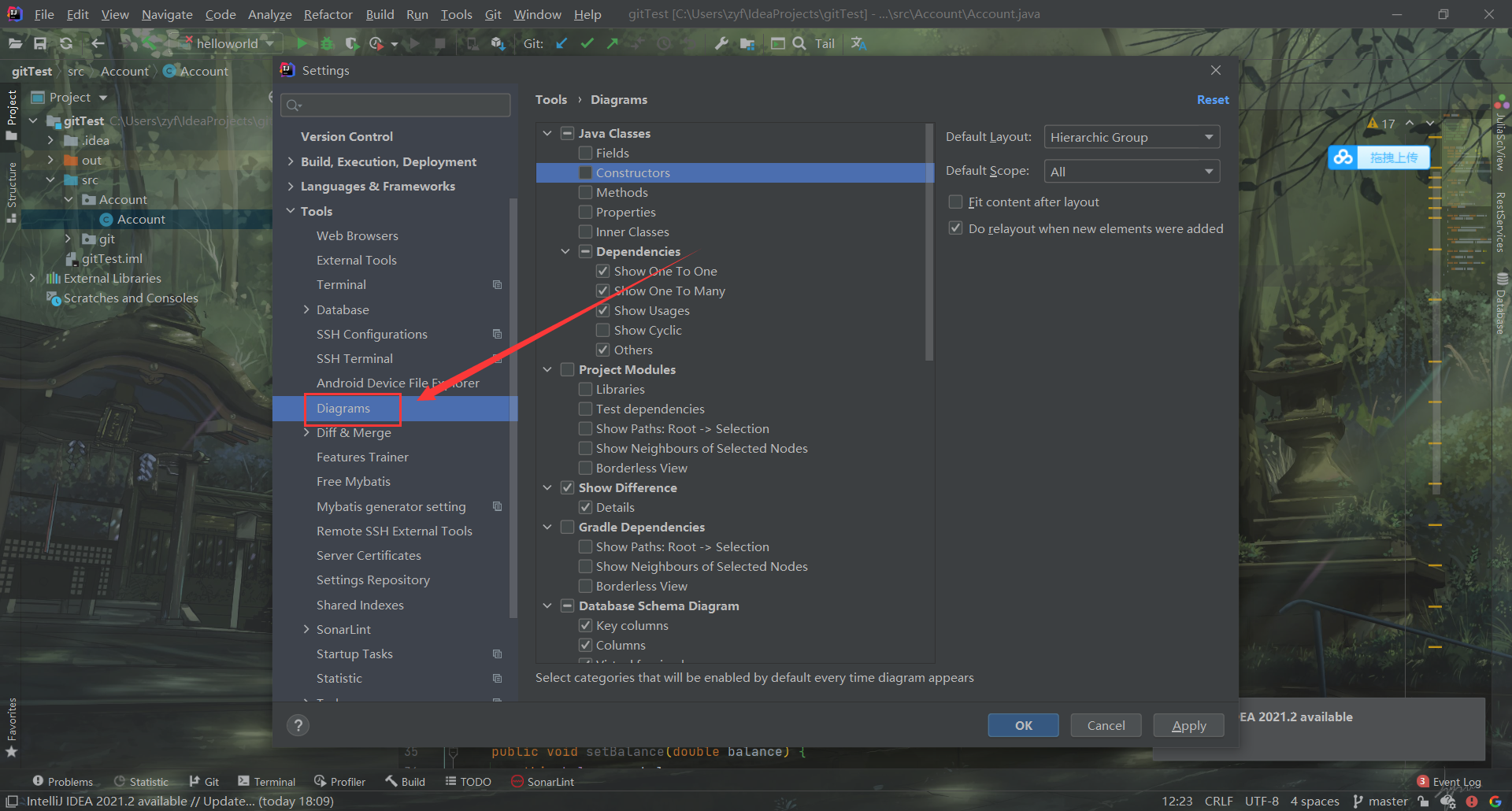
Task: Click the green Run button
Action: [x=302, y=43]
